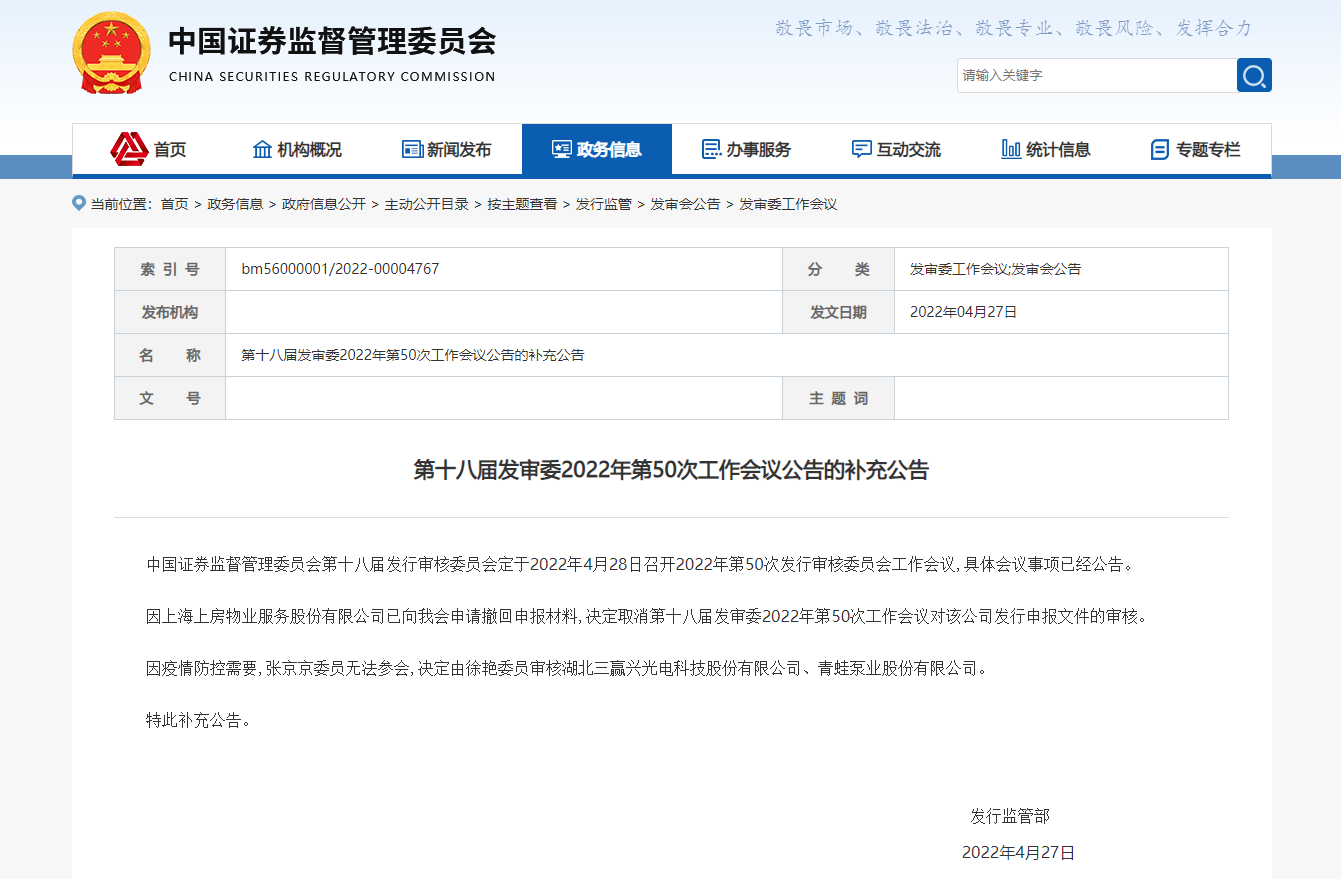The image size is (1341, 879).
Task: Click 发审会公告 breadcrumb link
Action: 686,204
